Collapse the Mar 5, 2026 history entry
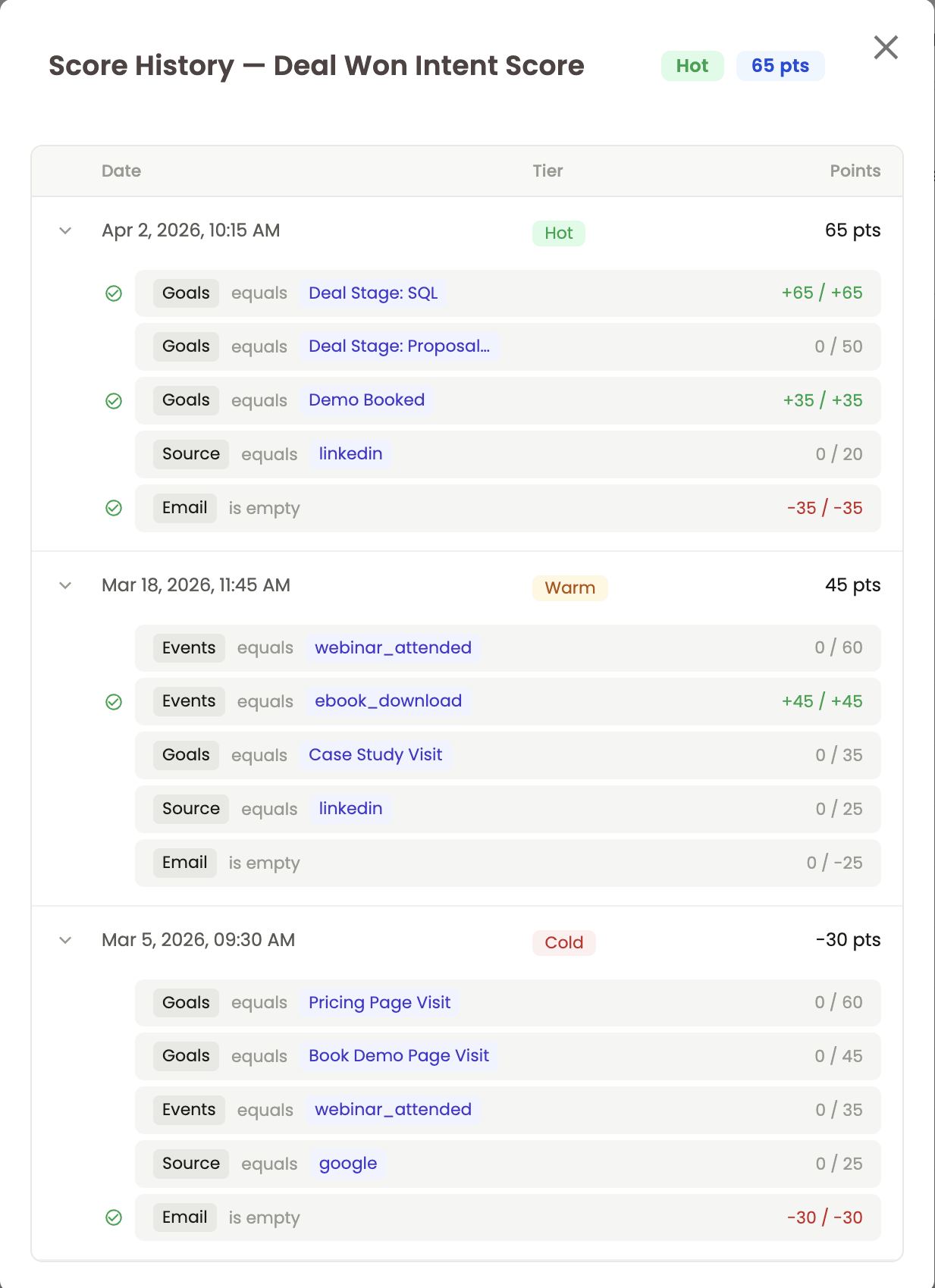Viewport: 935px width, 1288px height. (65, 940)
